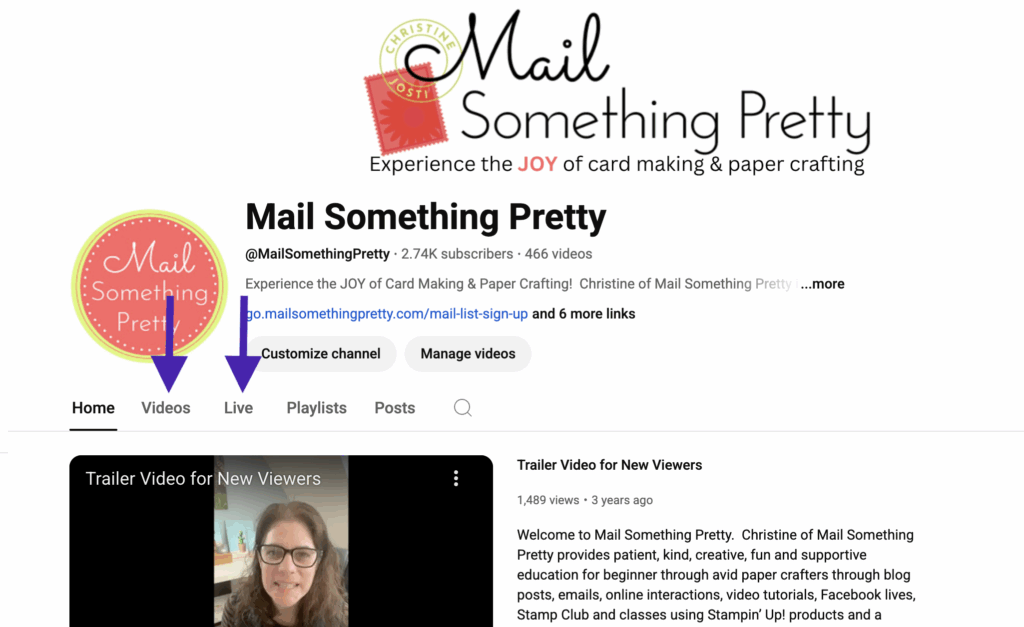Viewport: 1024px width, 627px height.
Task: Click the red postage stamp logo in banner
Action: pyautogui.click(x=406, y=108)
